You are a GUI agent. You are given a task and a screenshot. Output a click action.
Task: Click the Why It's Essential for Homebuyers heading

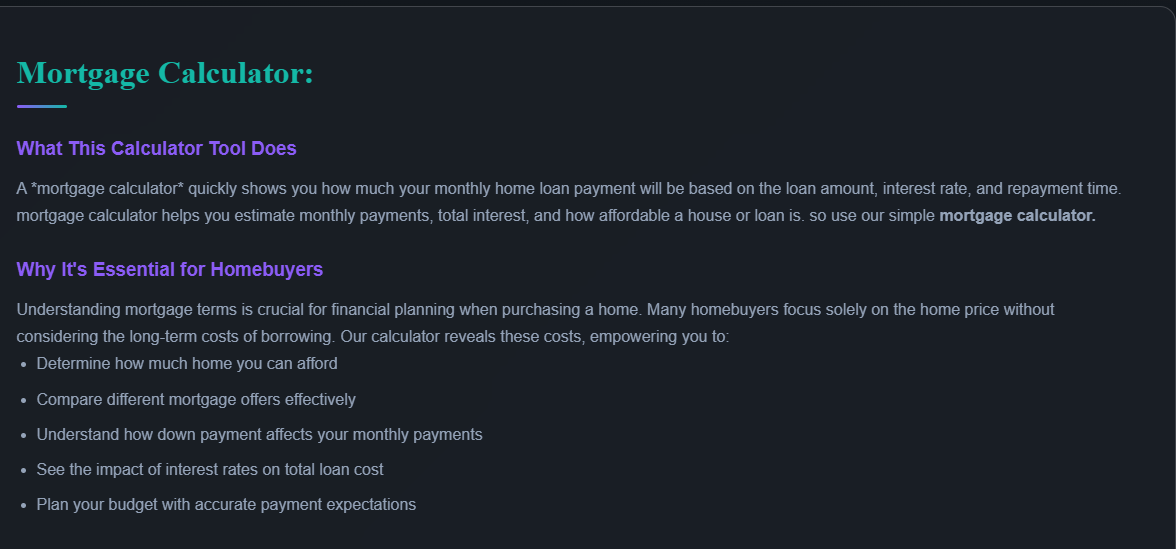[170, 269]
